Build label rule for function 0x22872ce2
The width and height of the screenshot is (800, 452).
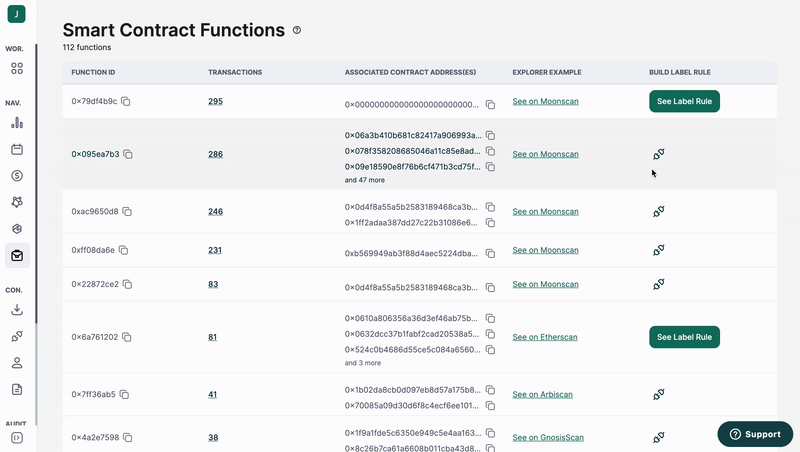pyautogui.click(x=659, y=284)
